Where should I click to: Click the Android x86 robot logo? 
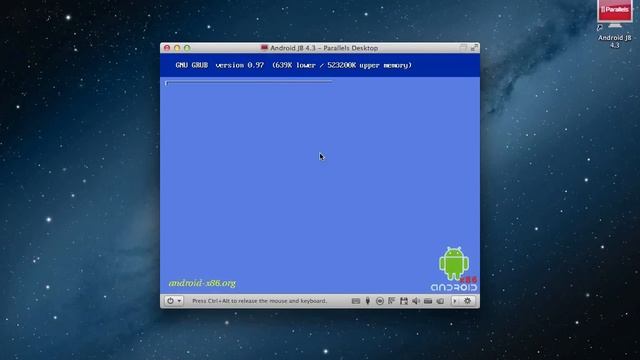point(454,269)
